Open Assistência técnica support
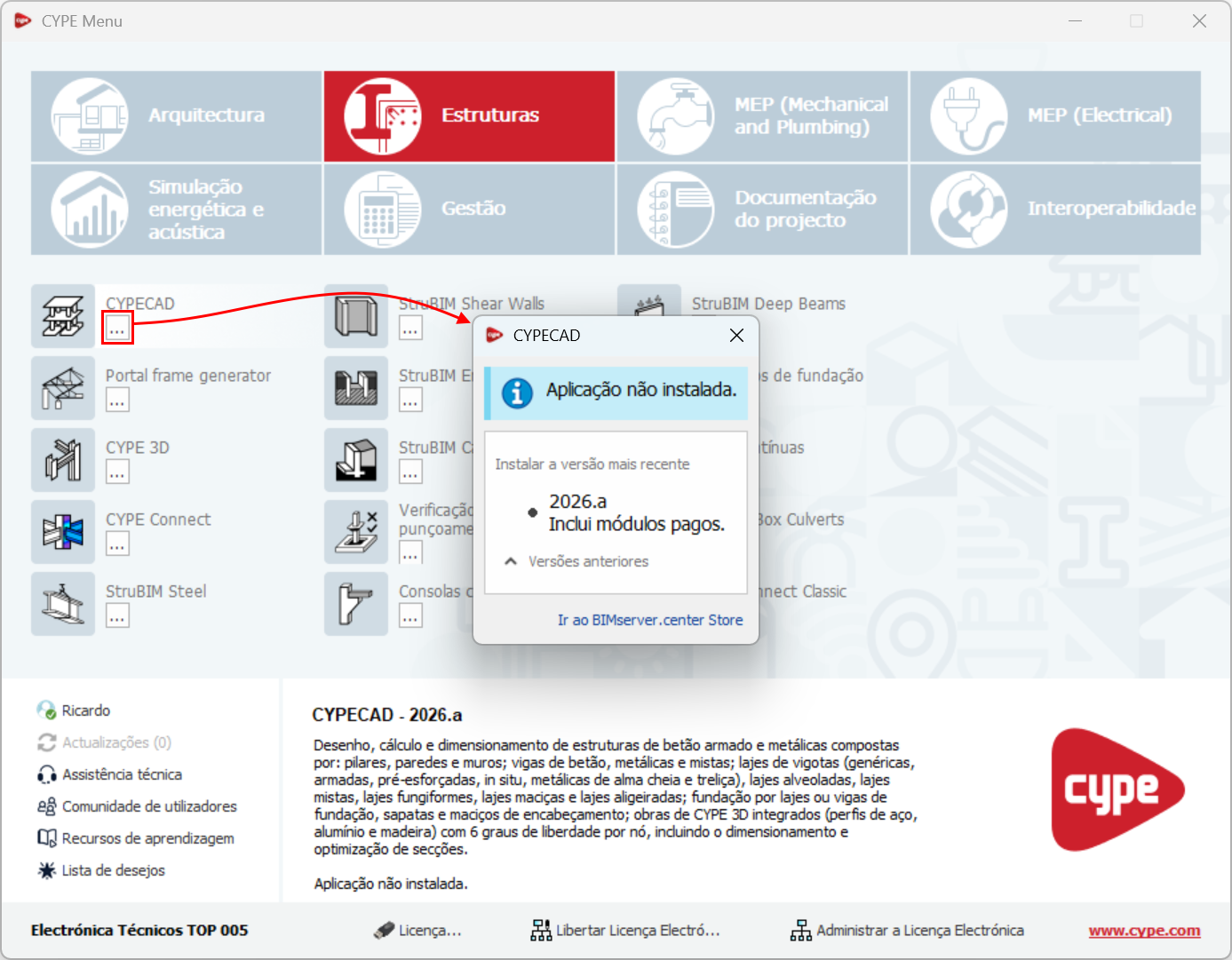1232x960 pixels. pyautogui.click(x=122, y=774)
